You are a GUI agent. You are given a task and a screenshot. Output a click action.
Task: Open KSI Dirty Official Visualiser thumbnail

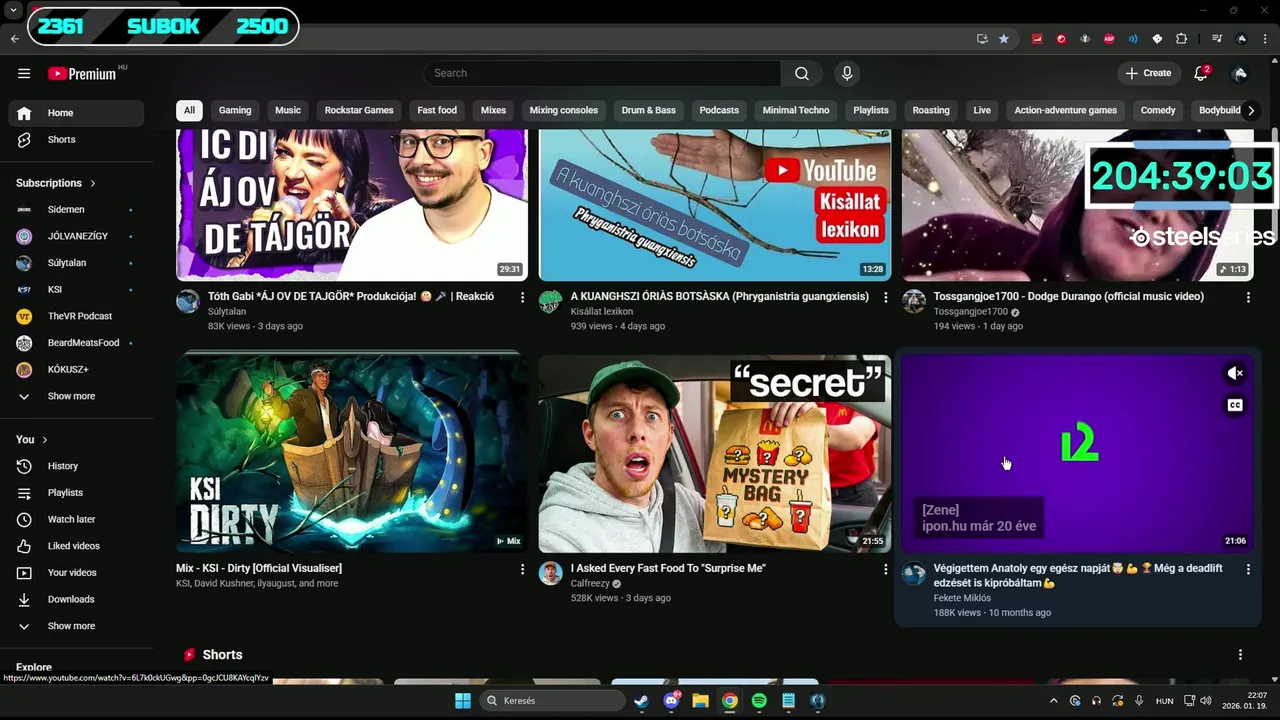[352, 454]
